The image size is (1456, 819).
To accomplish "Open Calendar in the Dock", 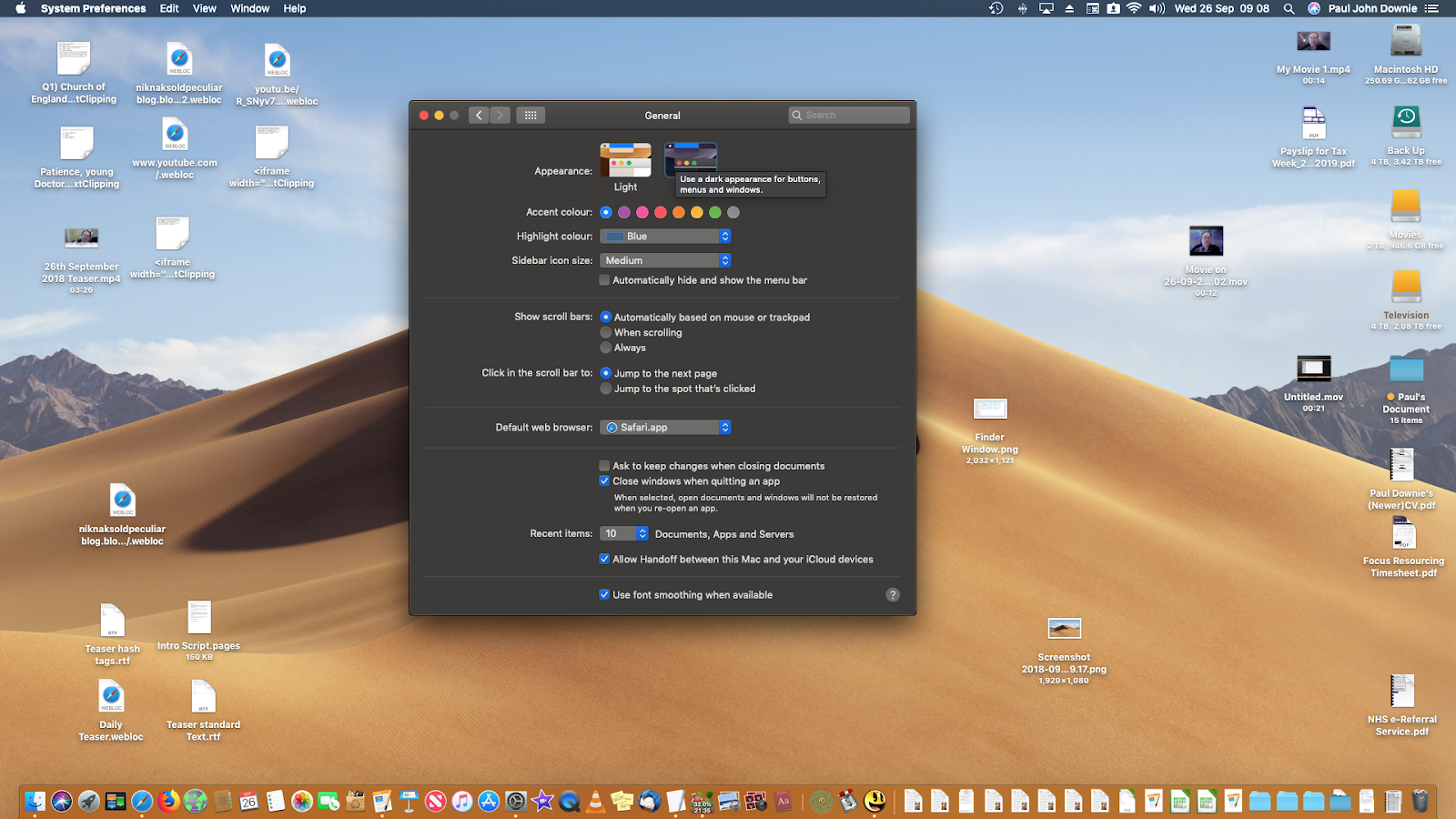I will tap(248, 801).
